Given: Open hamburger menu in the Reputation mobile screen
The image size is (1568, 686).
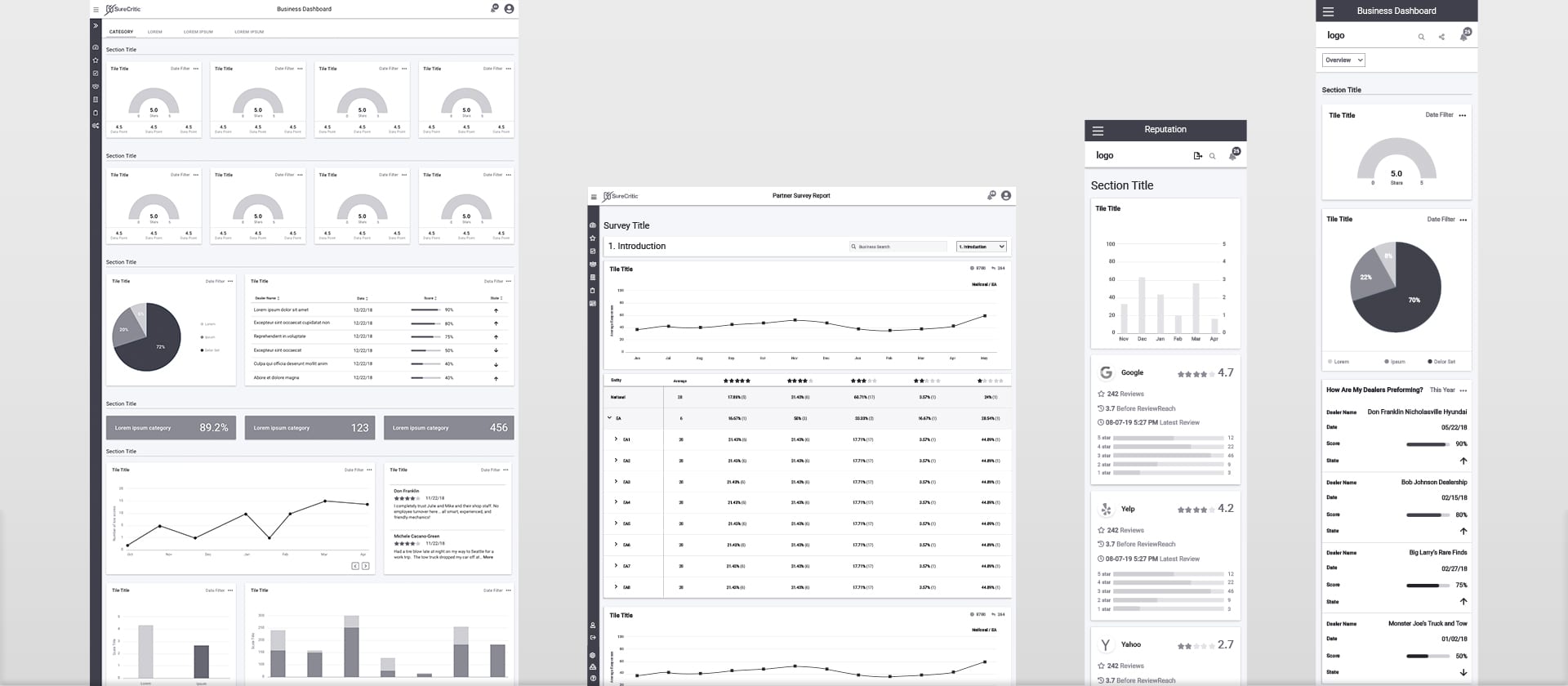Looking at the screenshot, I should click(1098, 131).
